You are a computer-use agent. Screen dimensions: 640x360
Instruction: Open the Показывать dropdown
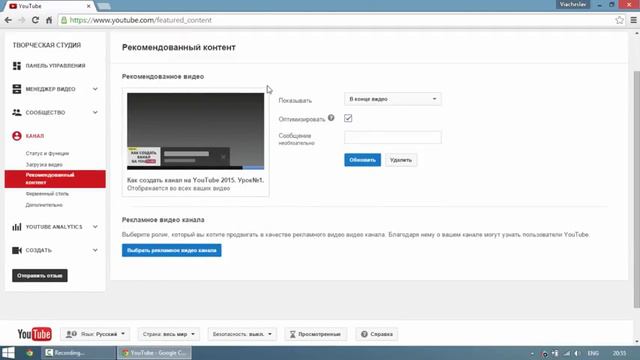point(393,99)
